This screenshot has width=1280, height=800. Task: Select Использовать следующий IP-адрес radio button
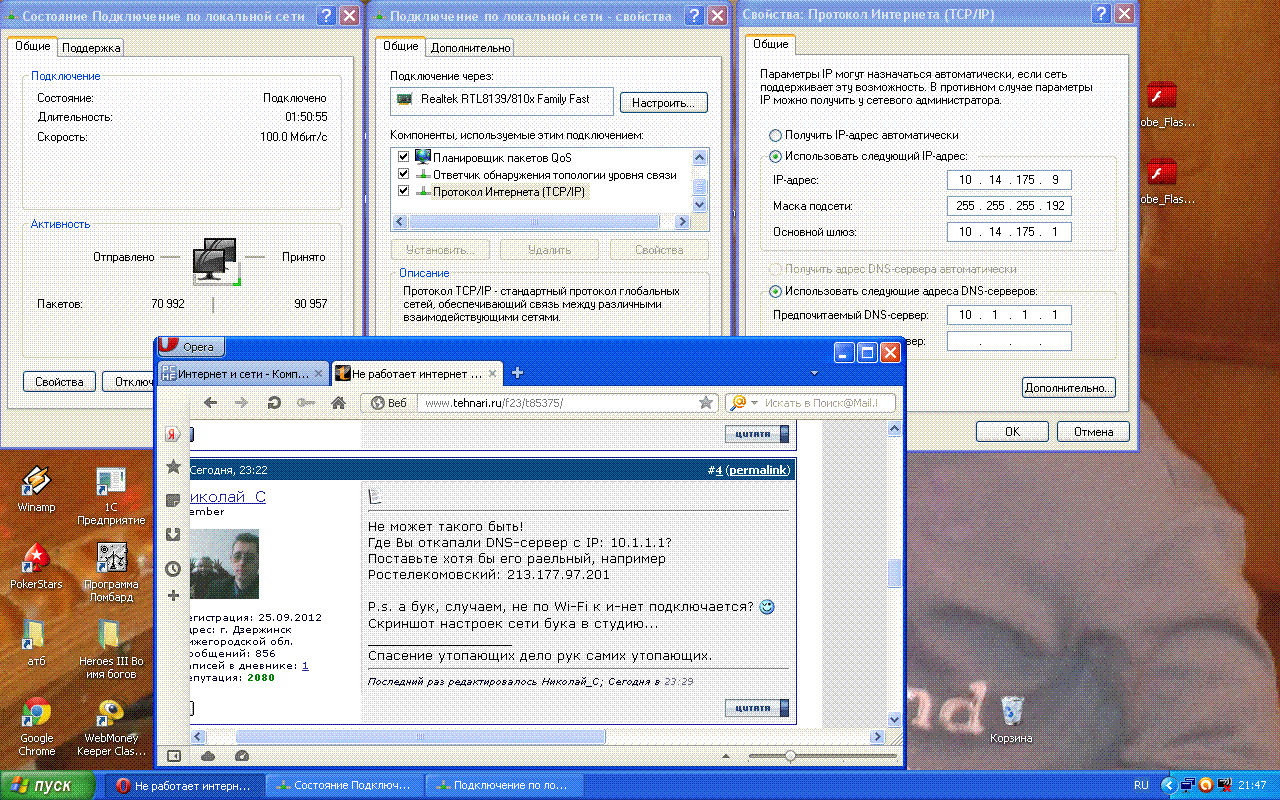[x=775, y=156]
